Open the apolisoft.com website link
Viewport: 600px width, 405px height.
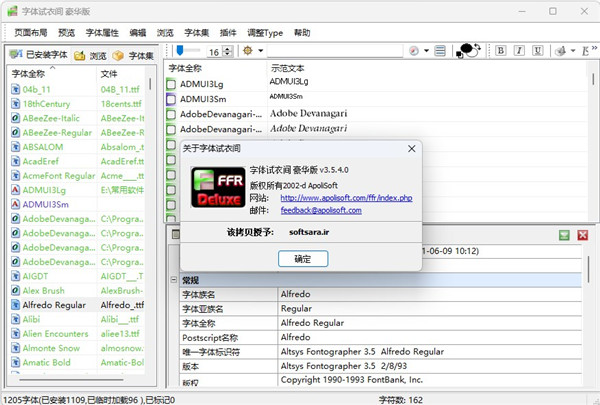(x=346, y=198)
